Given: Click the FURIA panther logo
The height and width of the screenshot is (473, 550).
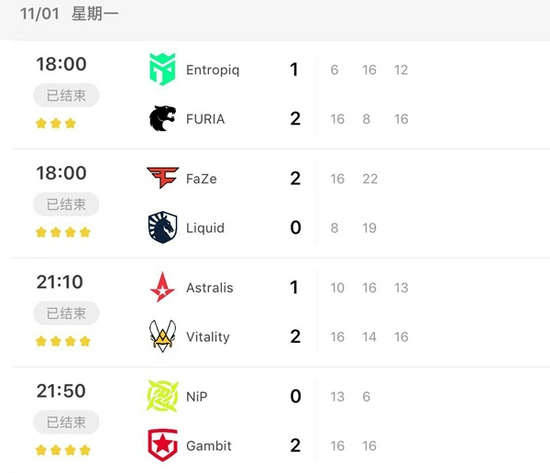Looking at the screenshot, I should pos(162,118).
